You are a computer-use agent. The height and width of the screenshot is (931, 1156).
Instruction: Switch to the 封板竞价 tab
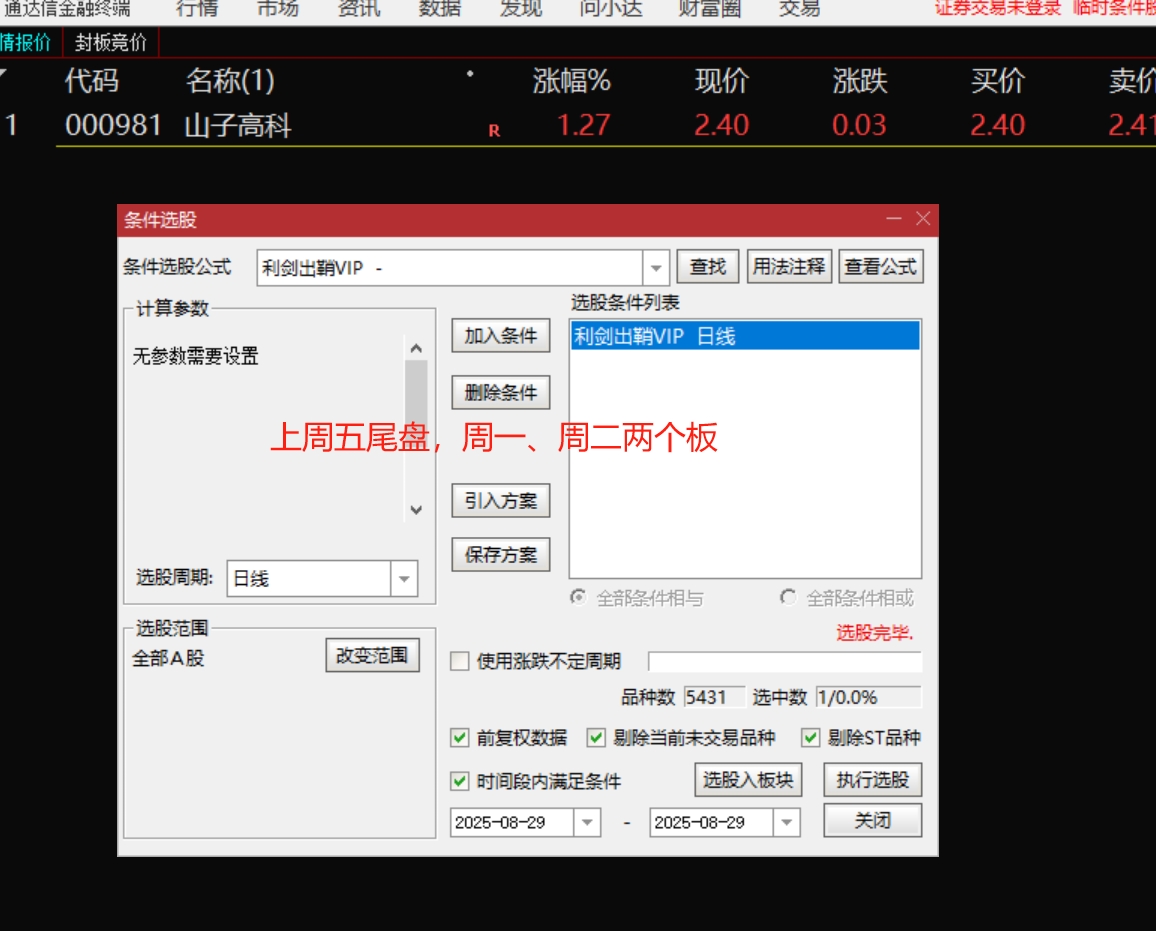(x=111, y=42)
